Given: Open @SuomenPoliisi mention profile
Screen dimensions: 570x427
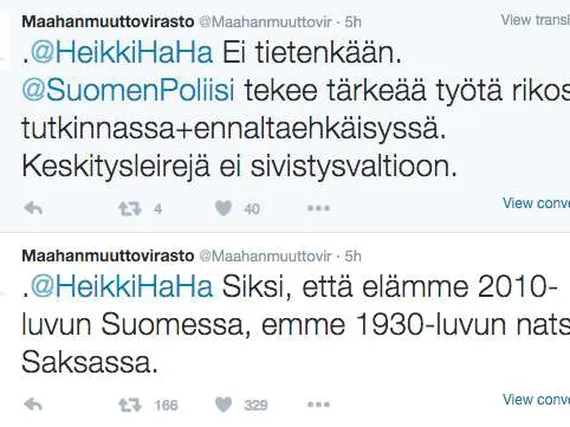Looking at the screenshot, I should tap(128, 91).
